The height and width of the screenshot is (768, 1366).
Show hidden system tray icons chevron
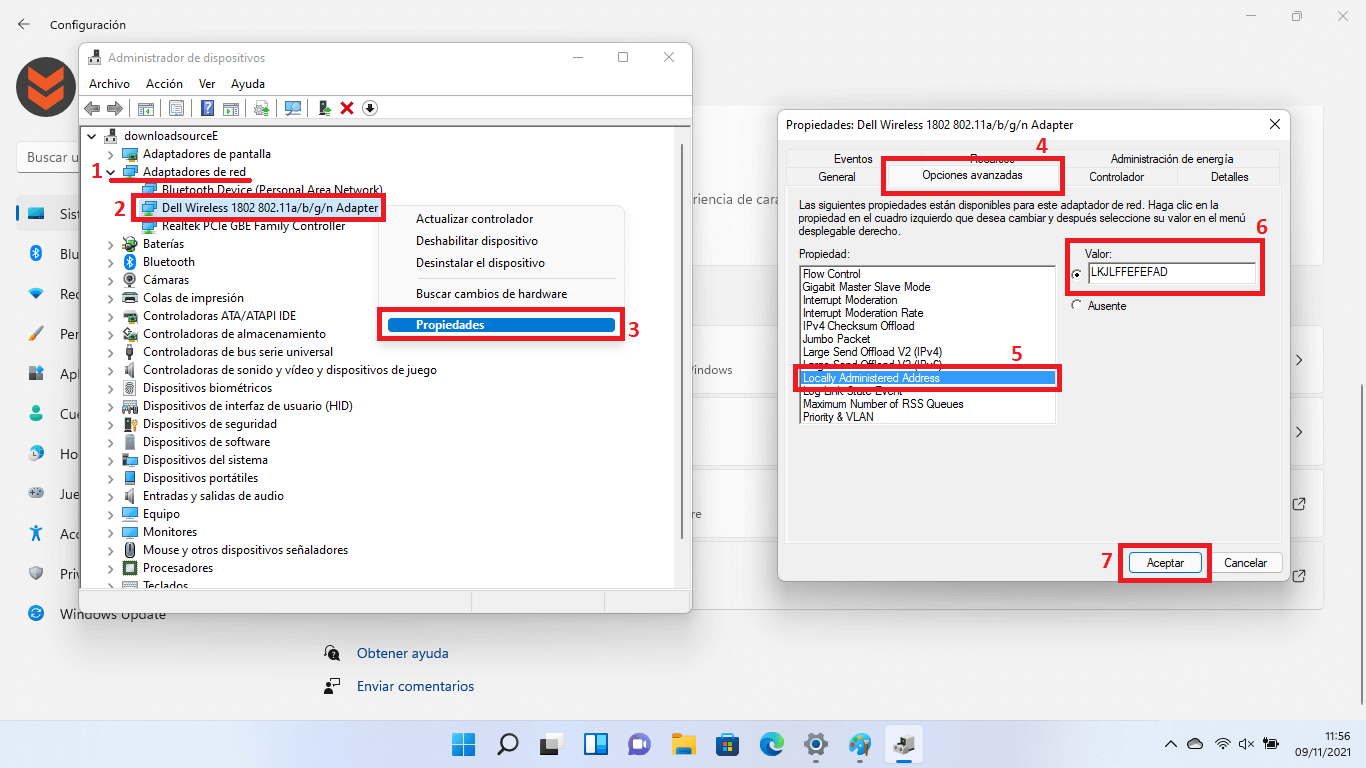coord(1171,744)
